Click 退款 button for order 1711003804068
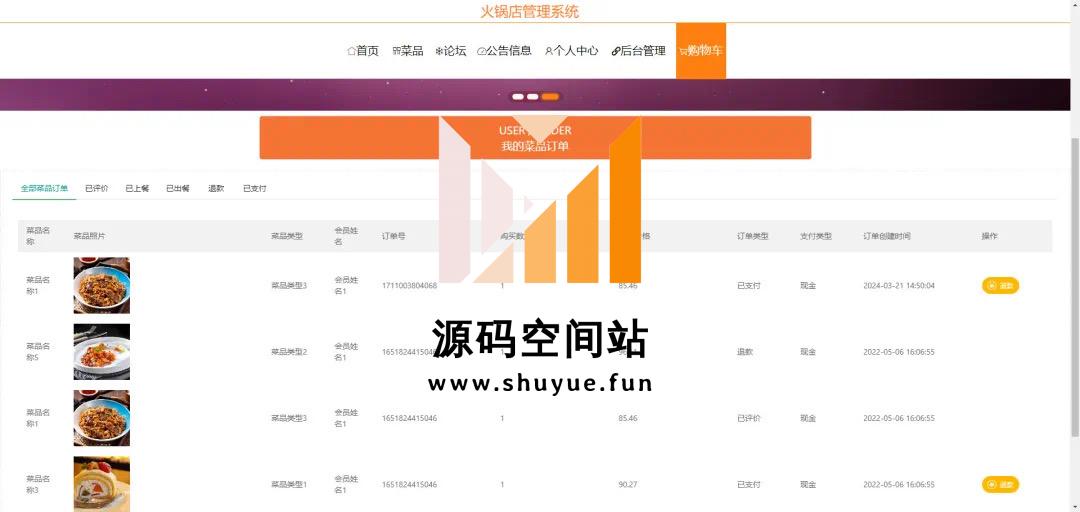1080x512 pixels. [x=1000, y=285]
